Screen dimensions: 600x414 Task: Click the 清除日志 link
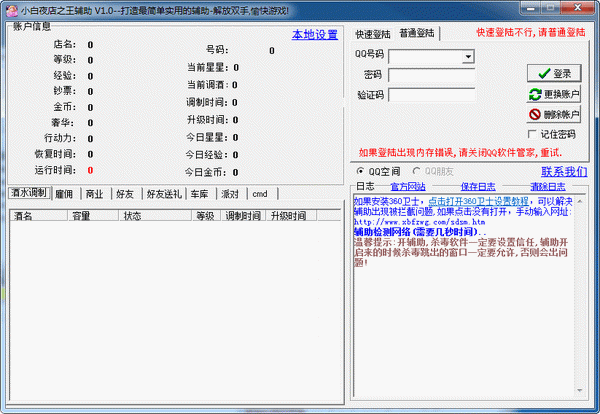click(x=548, y=186)
